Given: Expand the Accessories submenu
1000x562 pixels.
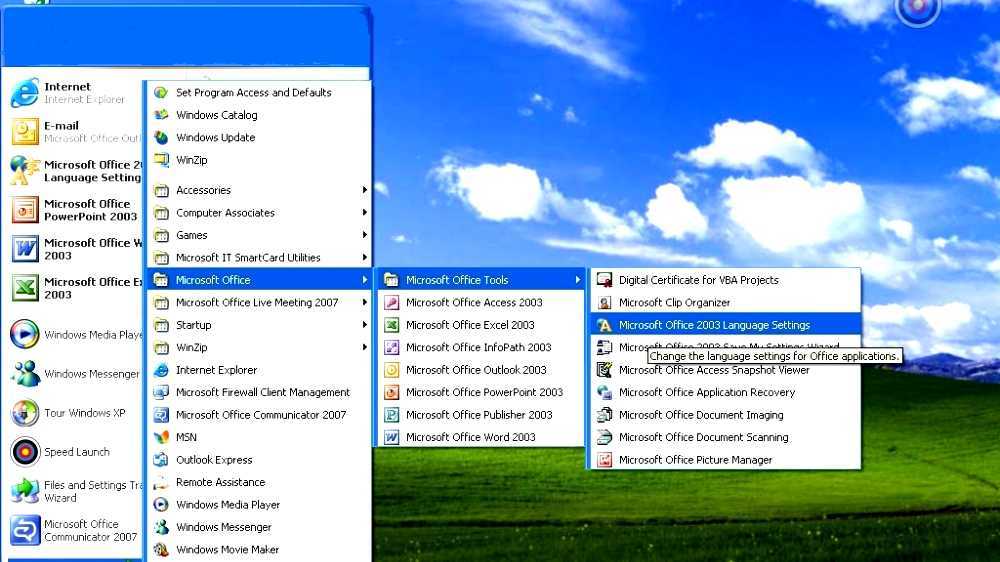Looking at the screenshot, I should pos(259,190).
